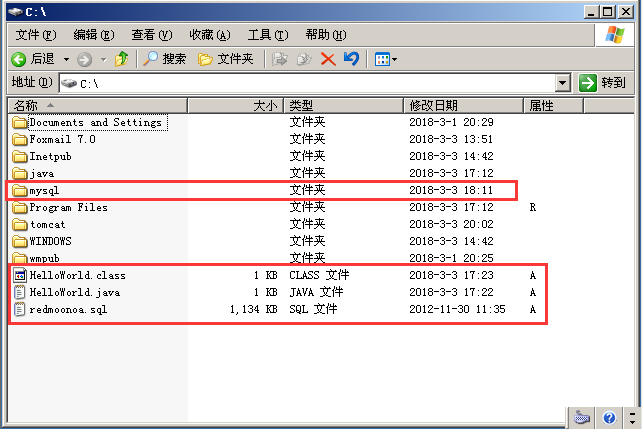Select the mysql folder icon
The height and width of the screenshot is (429, 643).
(19, 190)
